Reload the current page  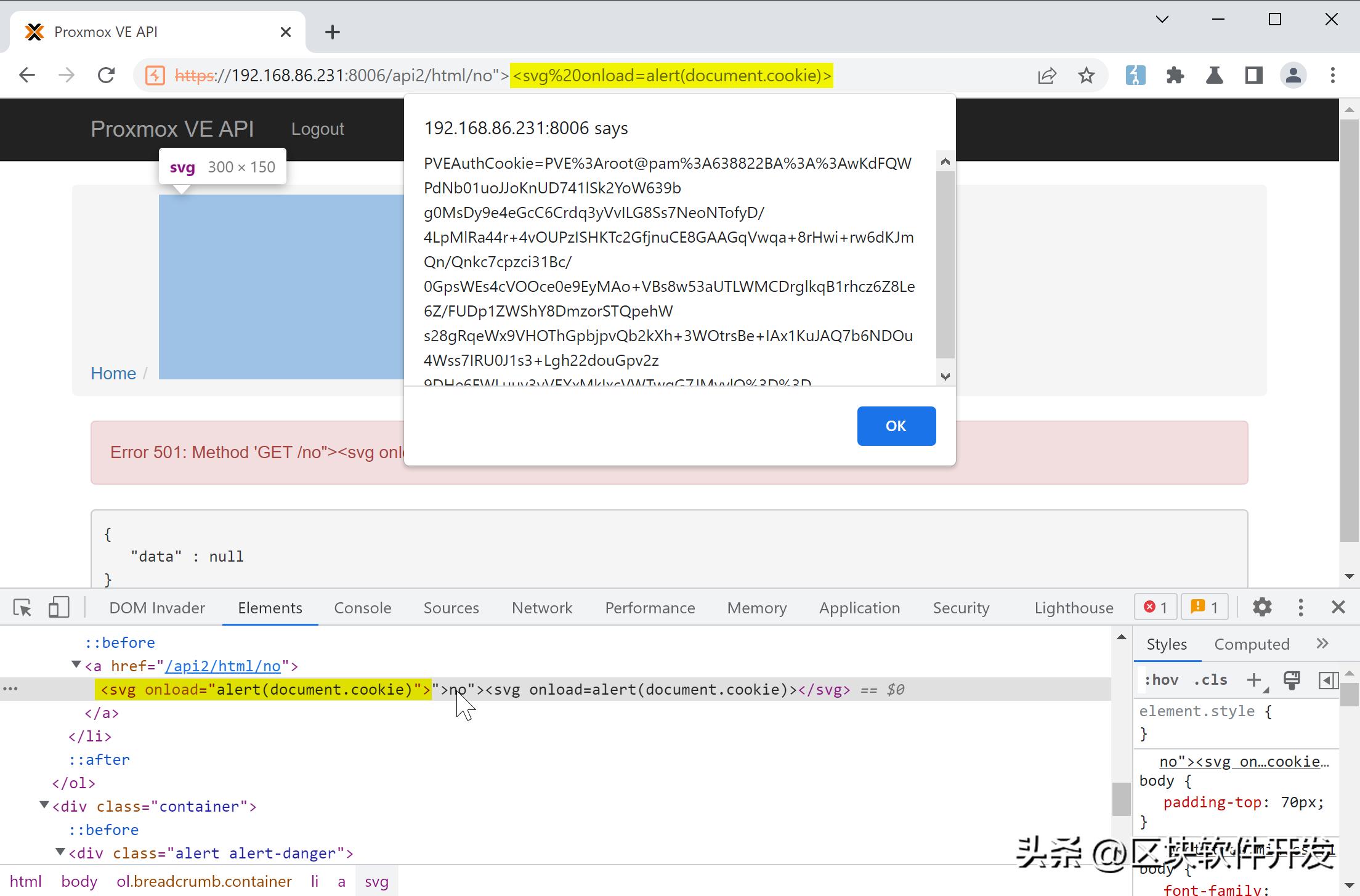tap(106, 75)
